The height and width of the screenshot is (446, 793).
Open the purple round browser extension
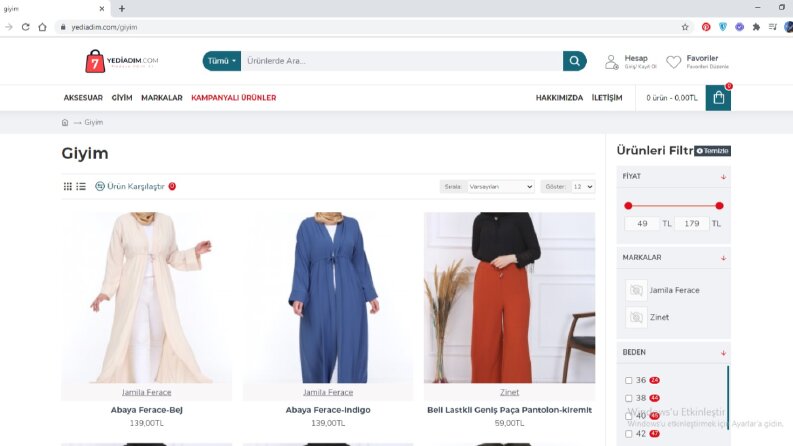click(x=739, y=27)
